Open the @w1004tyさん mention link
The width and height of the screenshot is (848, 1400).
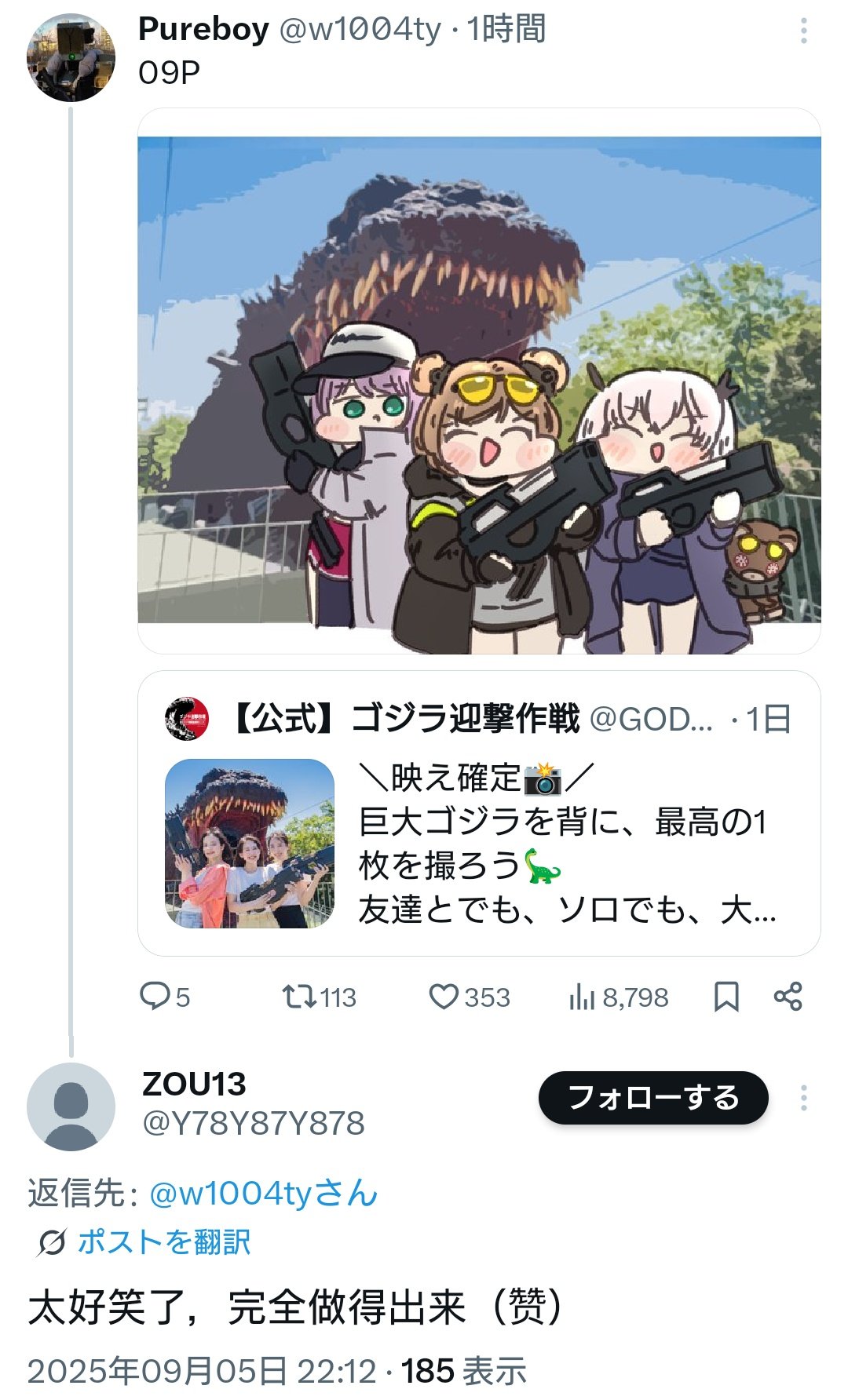(x=264, y=1193)
